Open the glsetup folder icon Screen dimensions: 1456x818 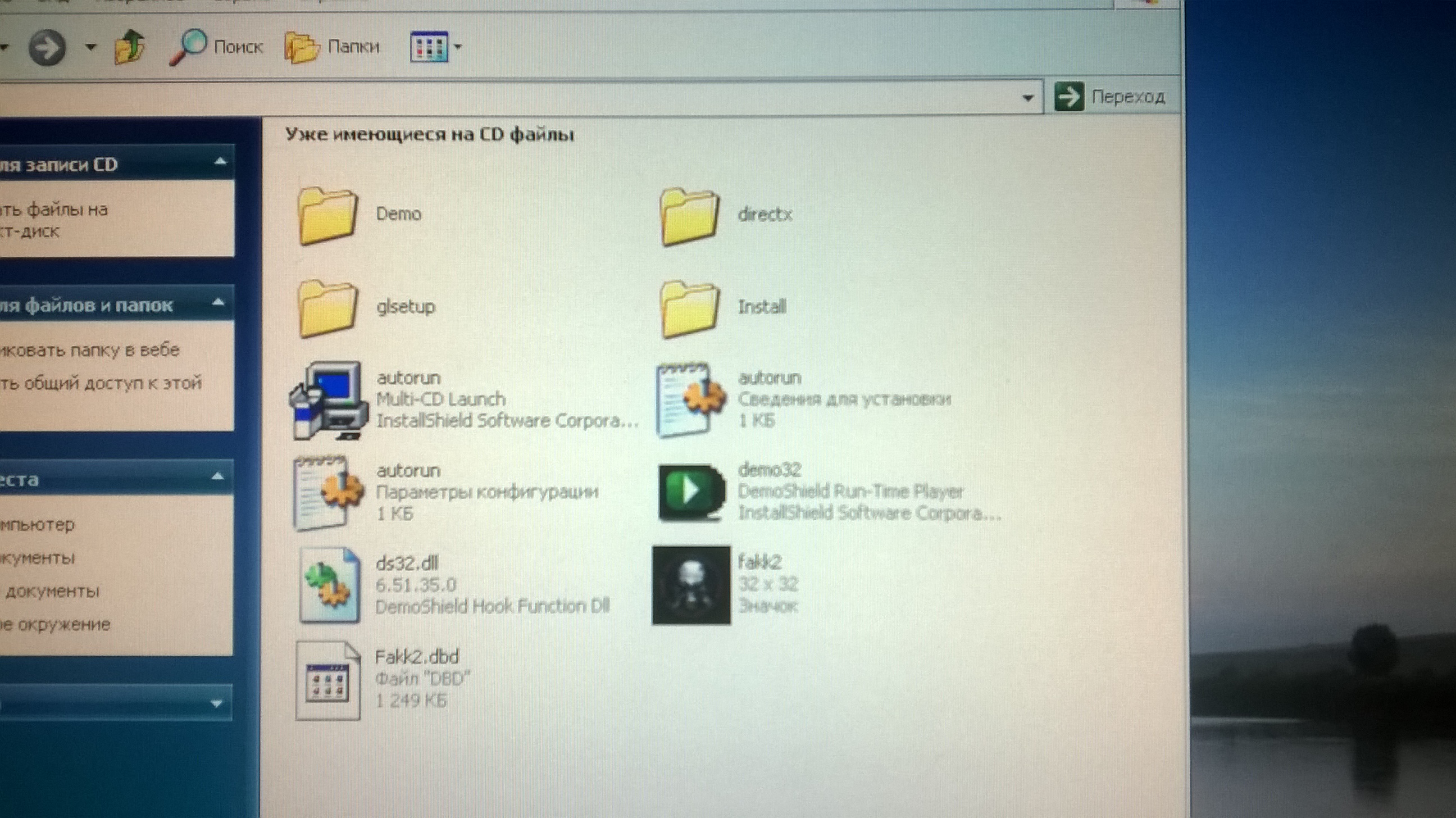tap(328, 308)
